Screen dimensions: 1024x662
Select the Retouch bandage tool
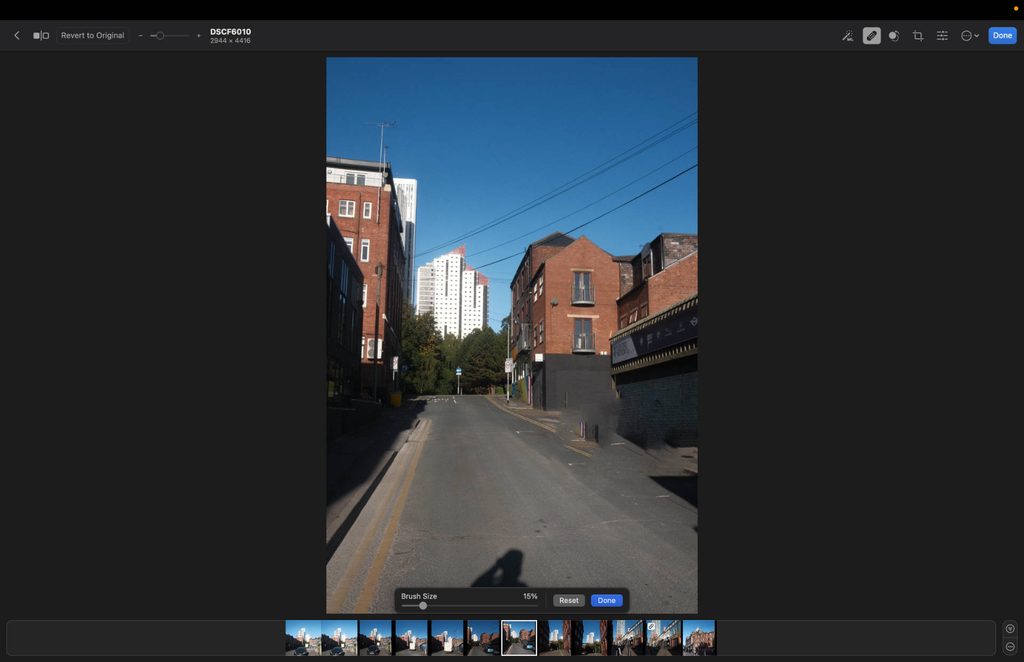tap(871, 36)
